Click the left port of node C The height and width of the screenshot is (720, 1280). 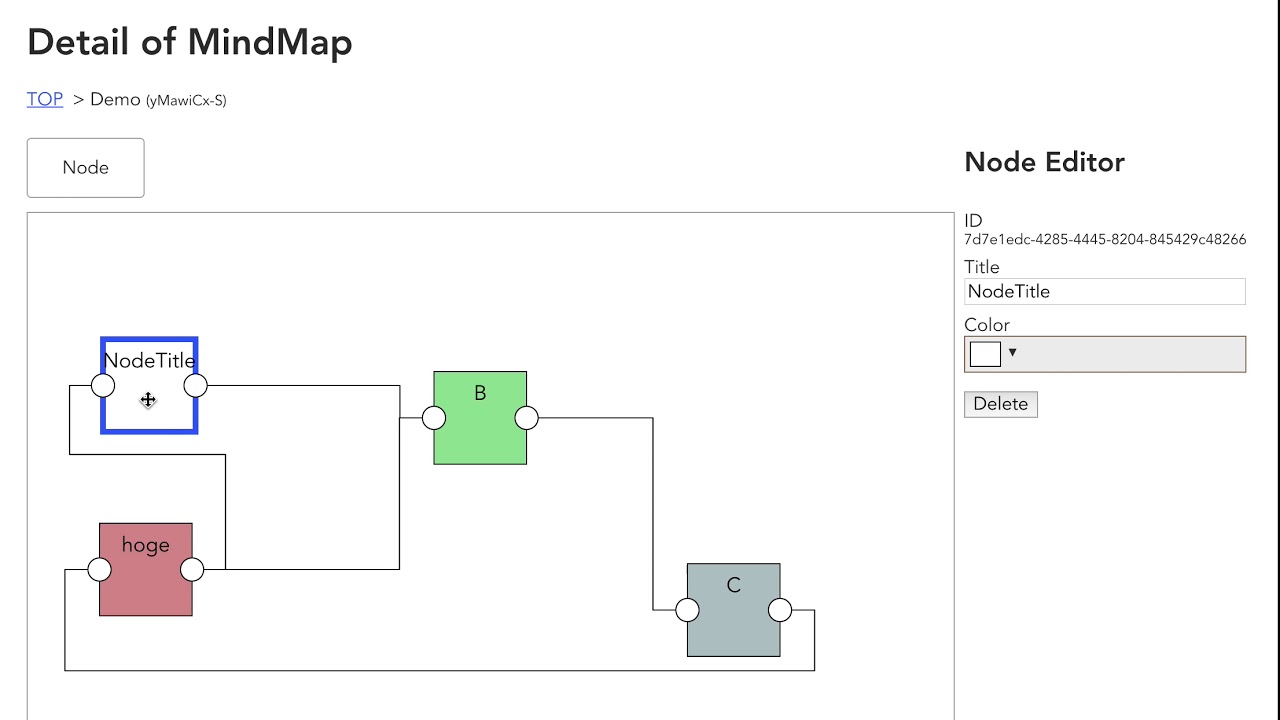(x=687, y=610)
